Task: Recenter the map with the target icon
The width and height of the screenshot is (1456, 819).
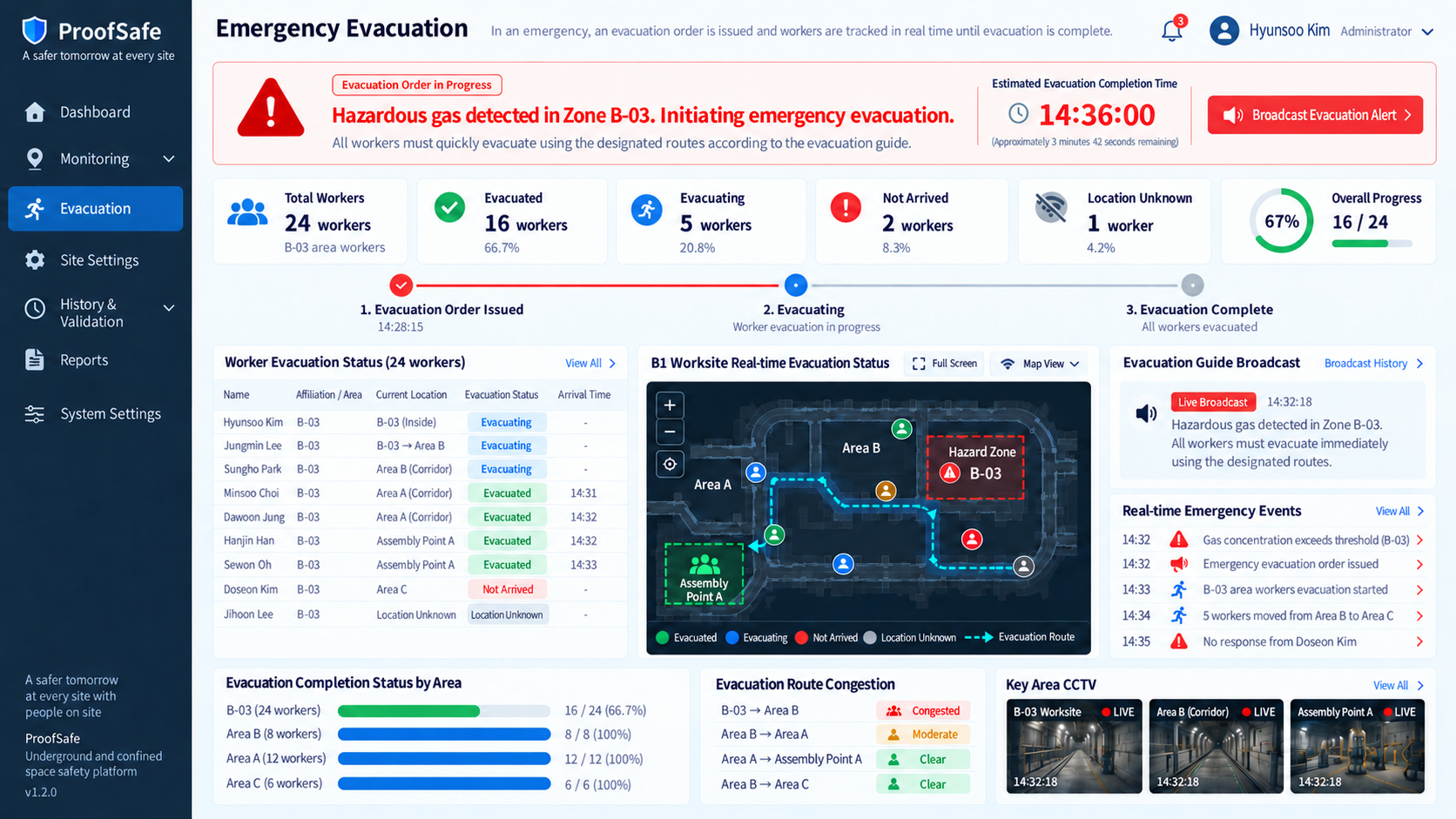Action: [x=670, y=465]
